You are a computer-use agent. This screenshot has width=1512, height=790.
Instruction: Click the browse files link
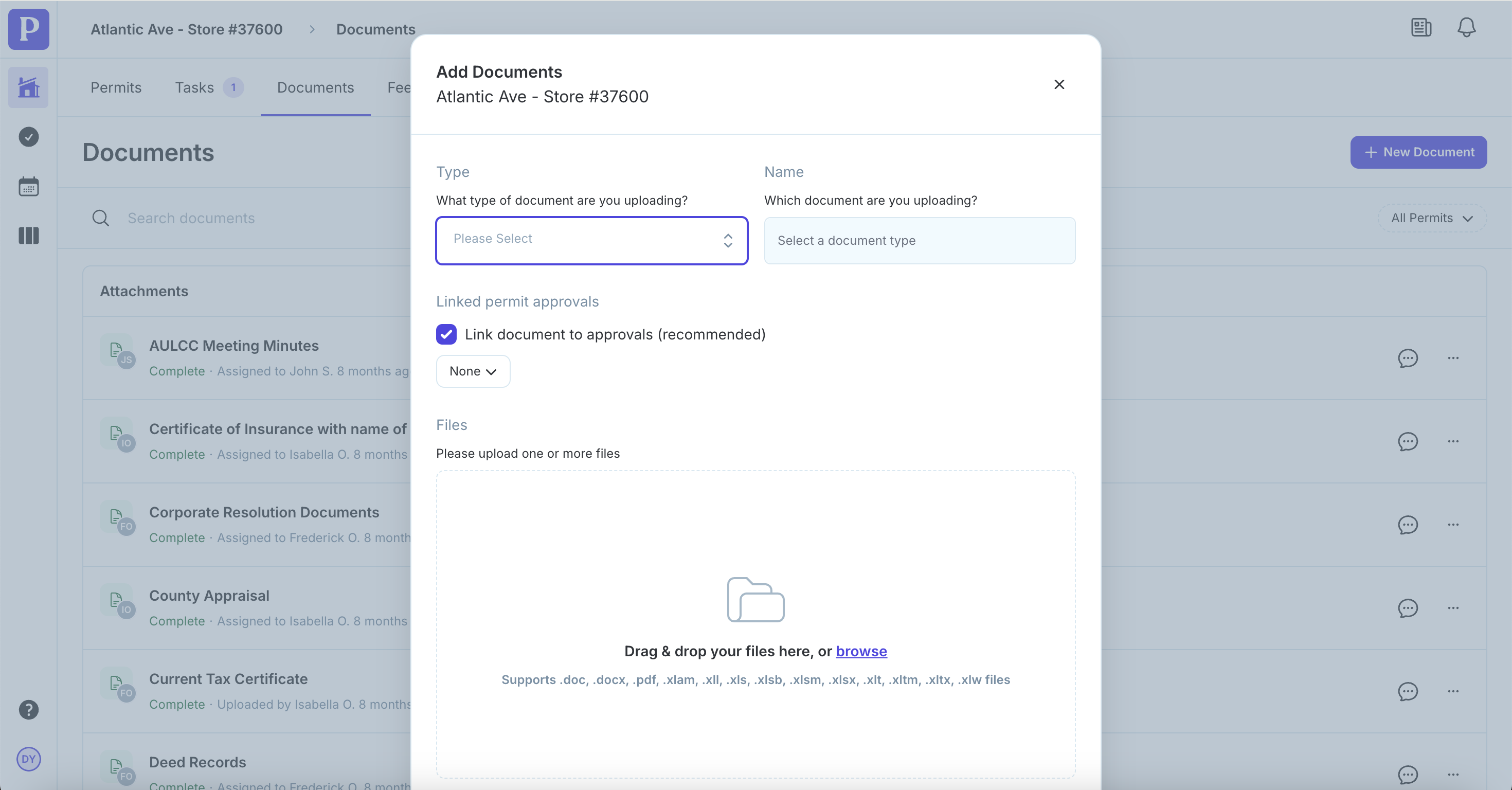[x=860, y=651]
